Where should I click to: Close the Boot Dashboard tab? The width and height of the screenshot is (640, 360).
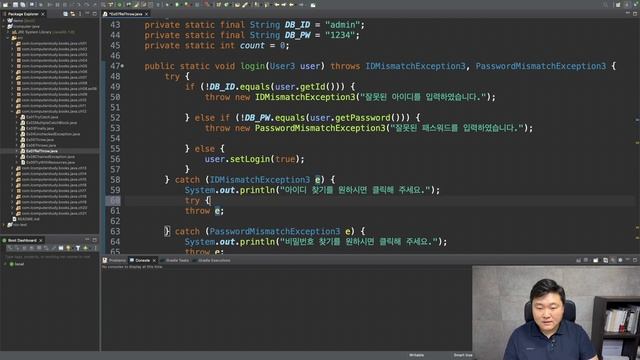(x=40, y=240)
